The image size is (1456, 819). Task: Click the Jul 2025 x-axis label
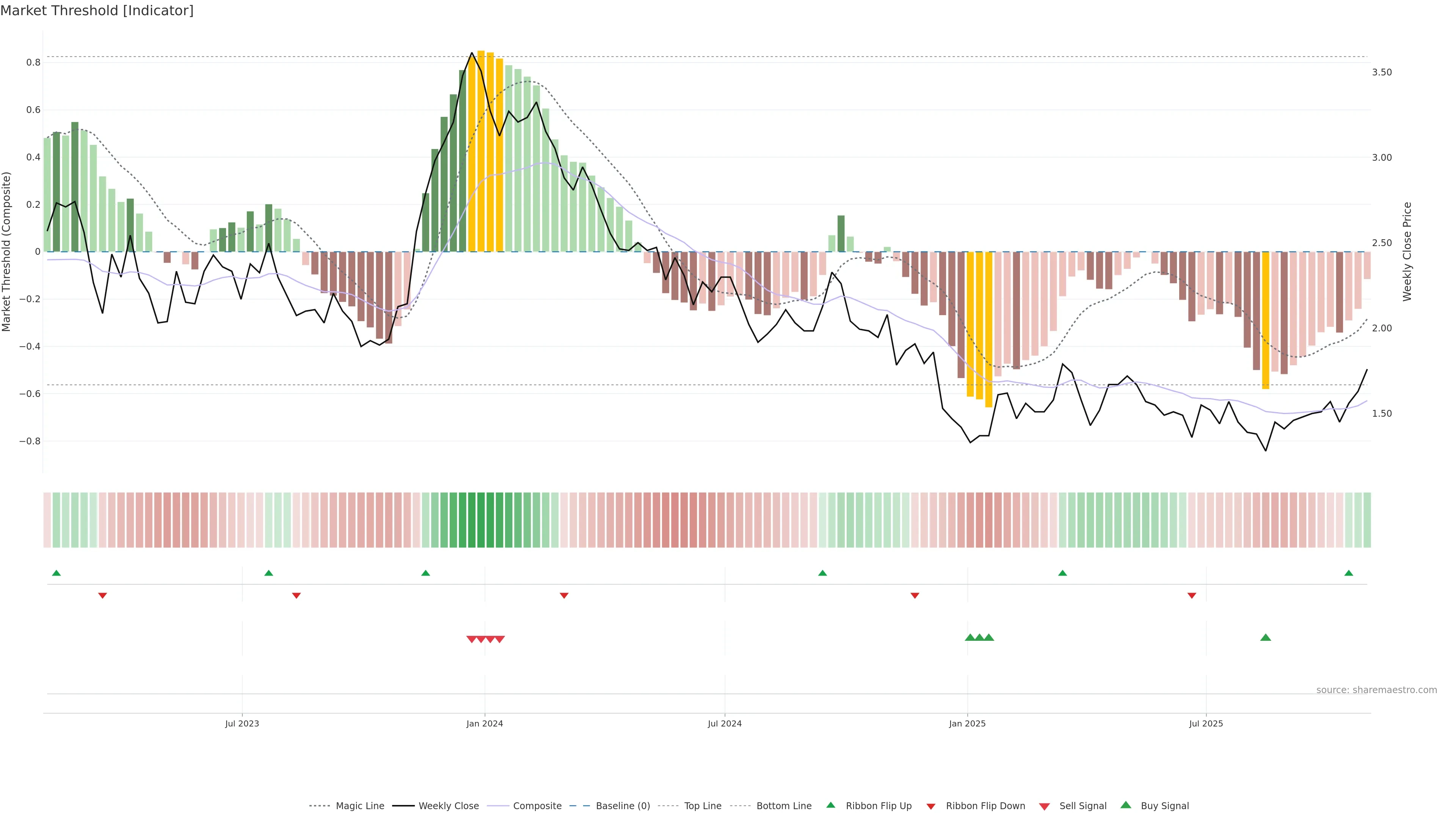1206,723
